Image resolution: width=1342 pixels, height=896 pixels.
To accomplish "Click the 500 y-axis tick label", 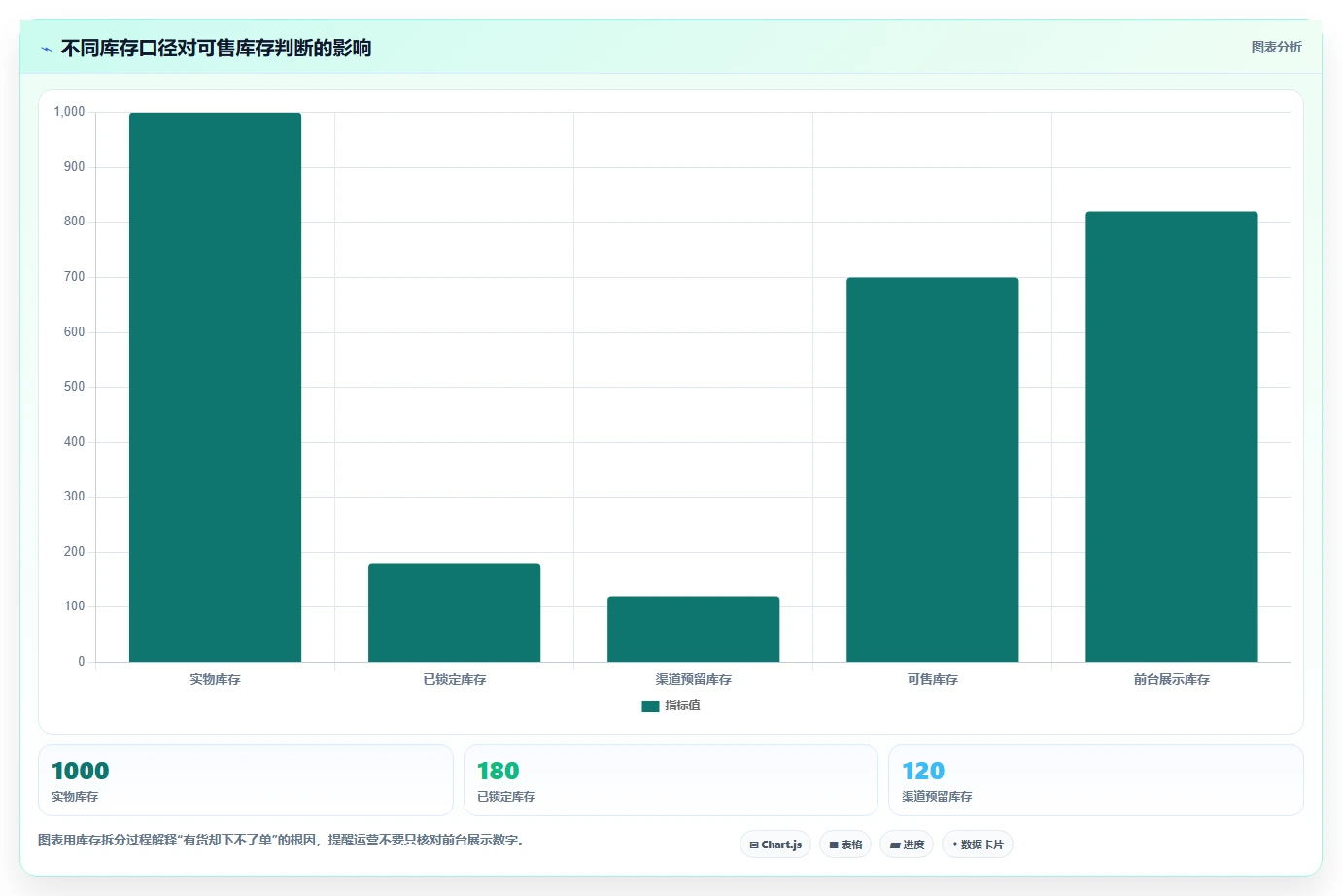I will pos(74,387).
